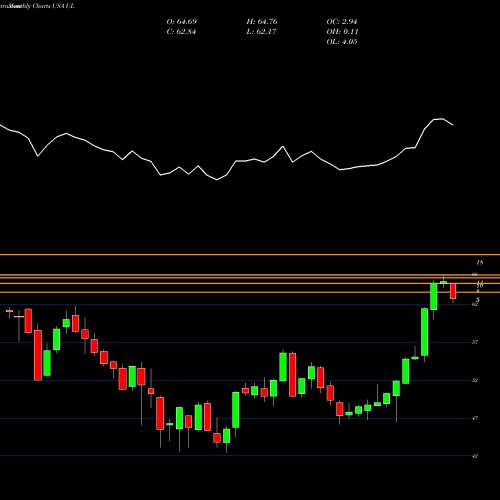Click the 47 price axis label
The image size is (500, 500).
pyautogui.click(x=475, y=418)
